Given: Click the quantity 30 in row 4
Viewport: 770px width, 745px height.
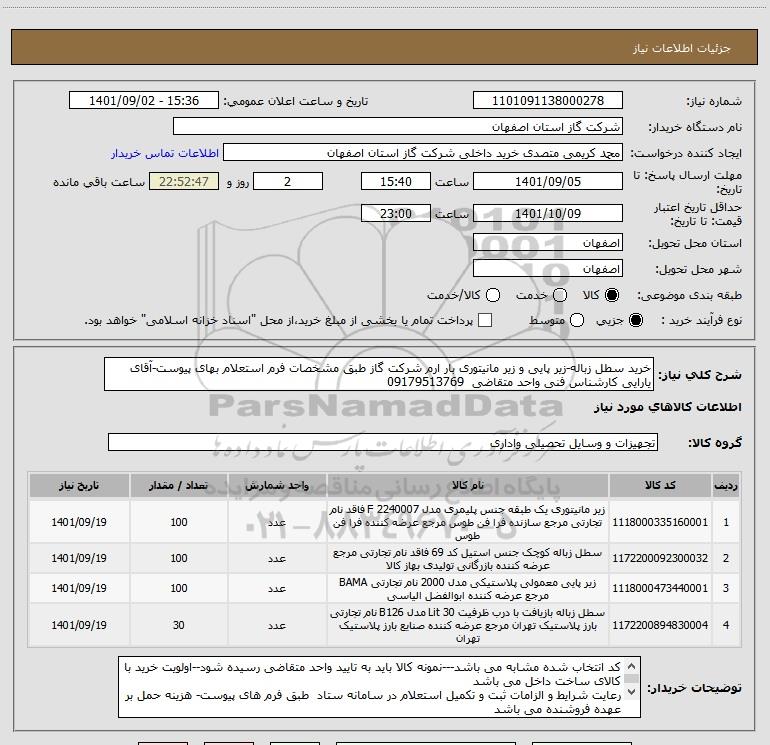Looking at the screenshot, I should (179, 625).
